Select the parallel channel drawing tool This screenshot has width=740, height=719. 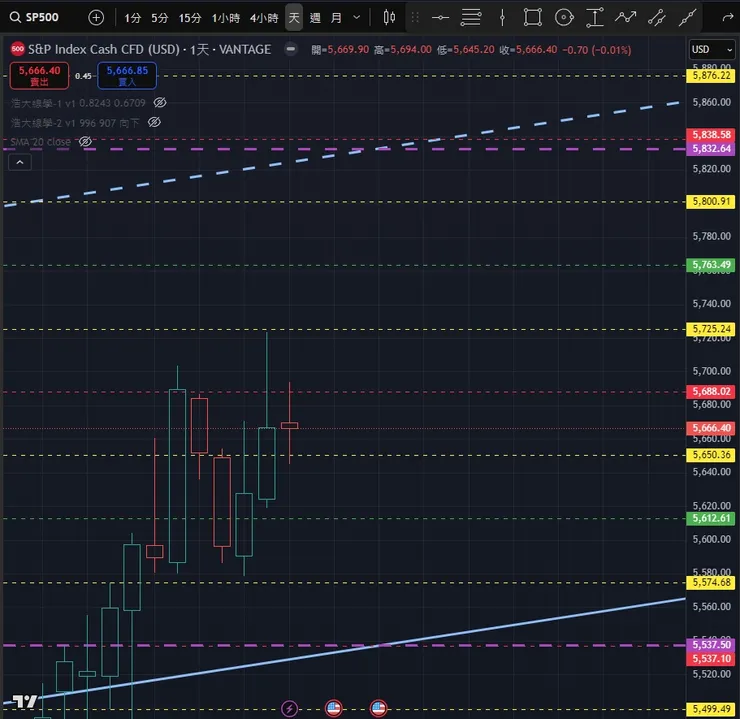coord(656,18)
